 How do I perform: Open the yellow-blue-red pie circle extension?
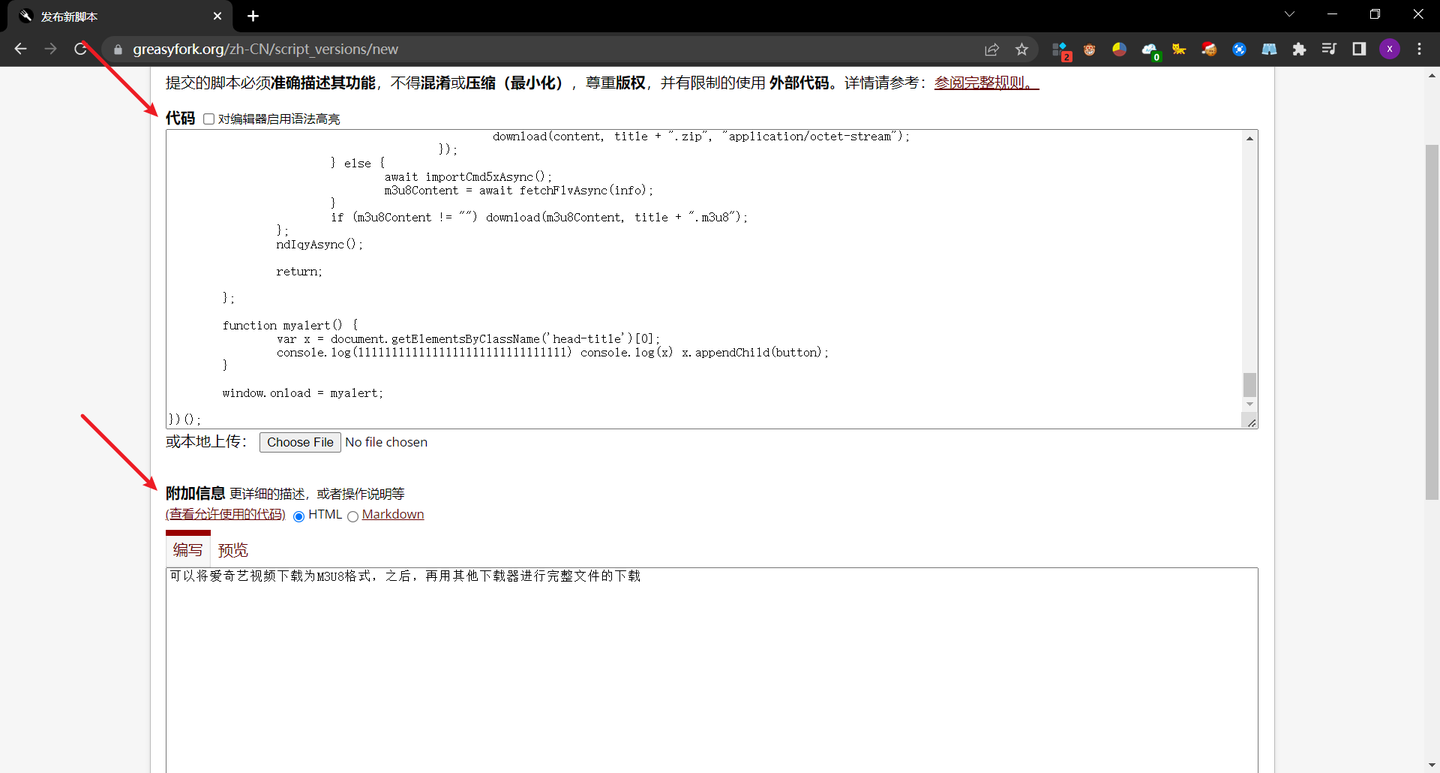tap(1120, 49)
